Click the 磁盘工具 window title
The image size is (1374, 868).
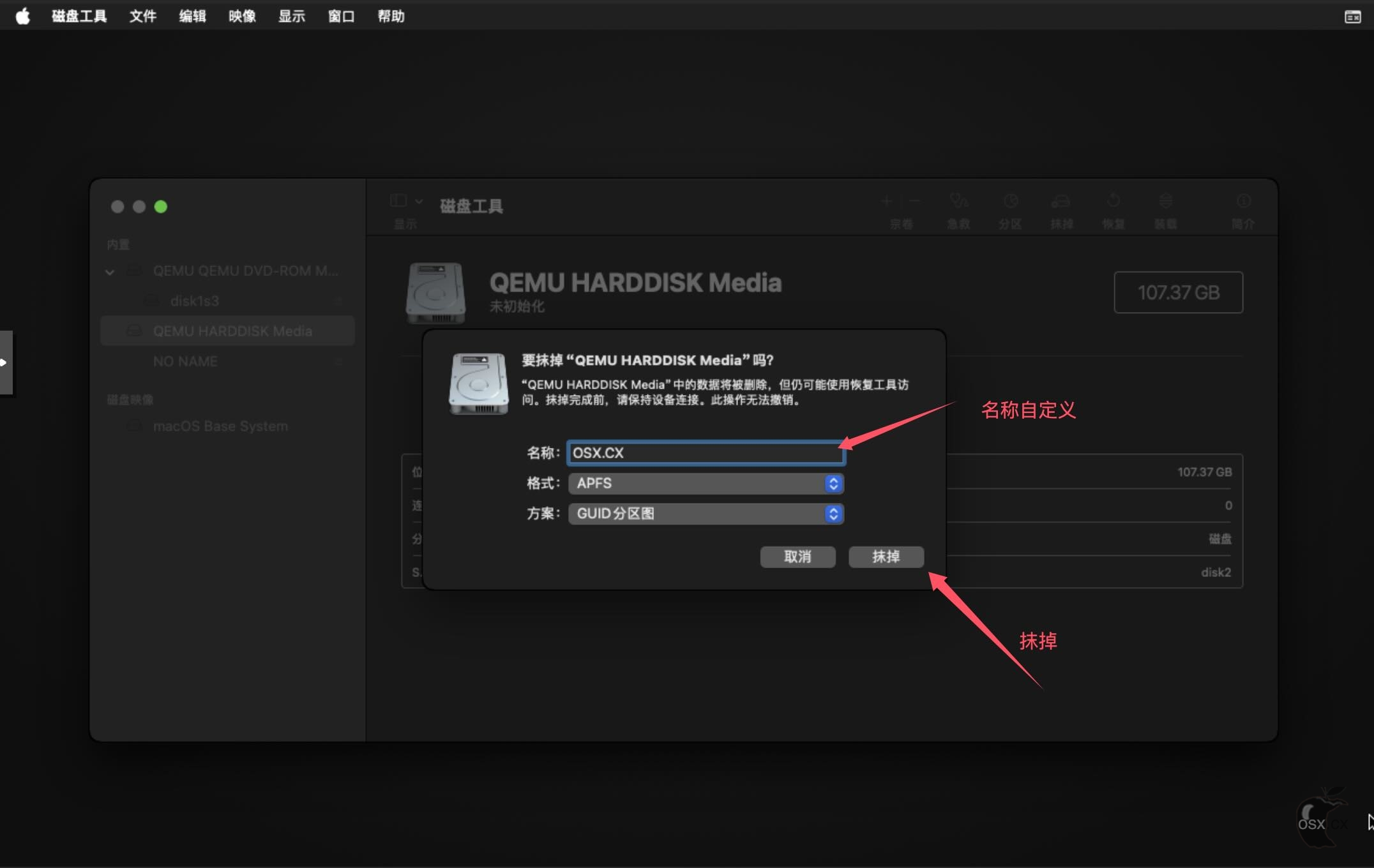pyautogui.click(x=471, y=206)
